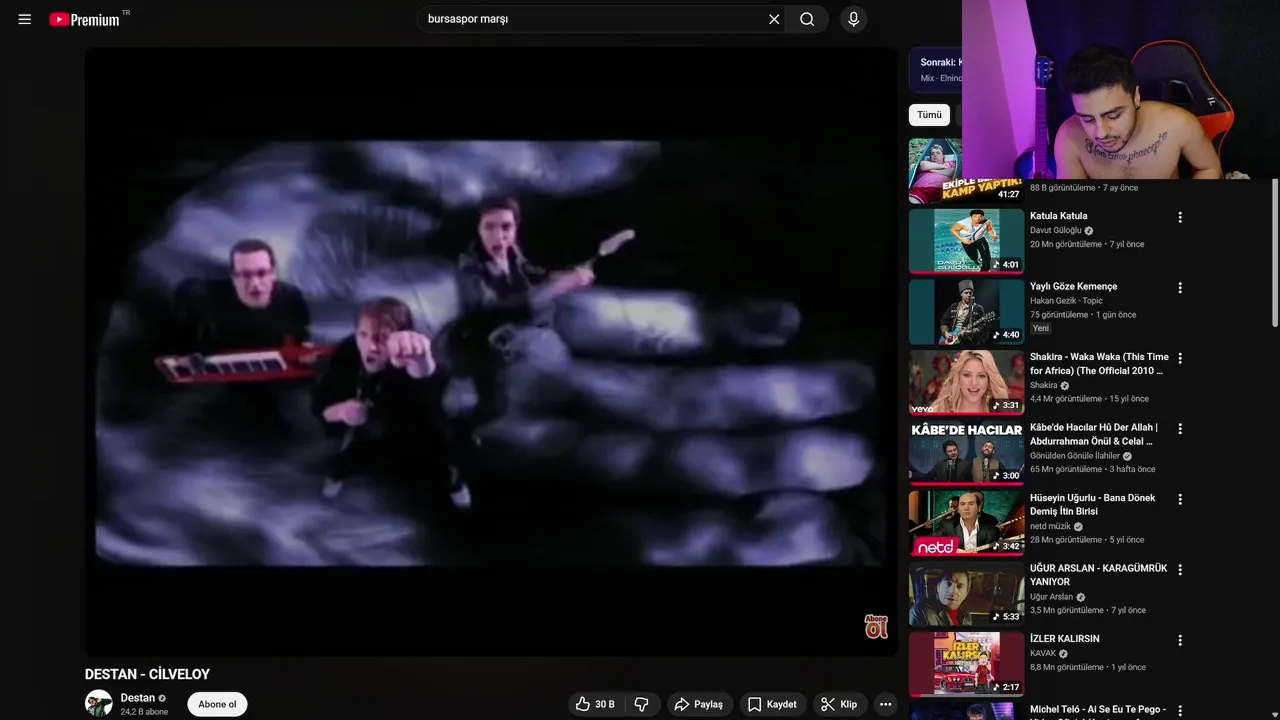The image size is (1280, 720).
Task: Start voice search with microphone
Action: [853, 19]
